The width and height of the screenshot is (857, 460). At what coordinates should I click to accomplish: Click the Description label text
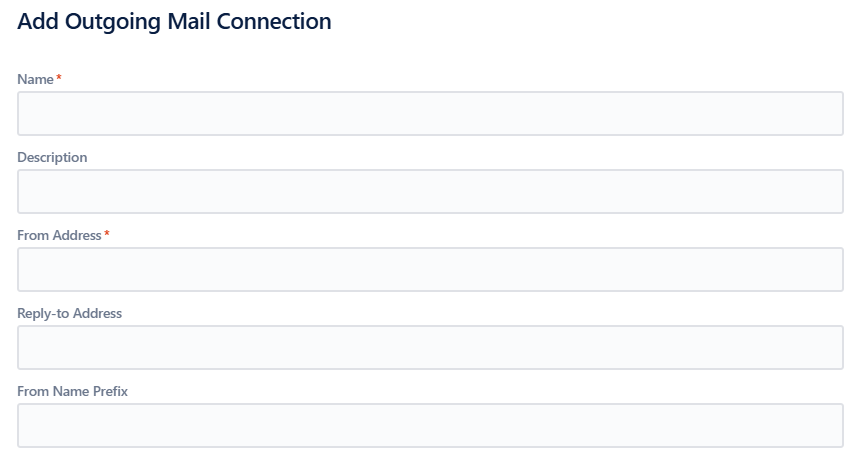tap(52, 157)
